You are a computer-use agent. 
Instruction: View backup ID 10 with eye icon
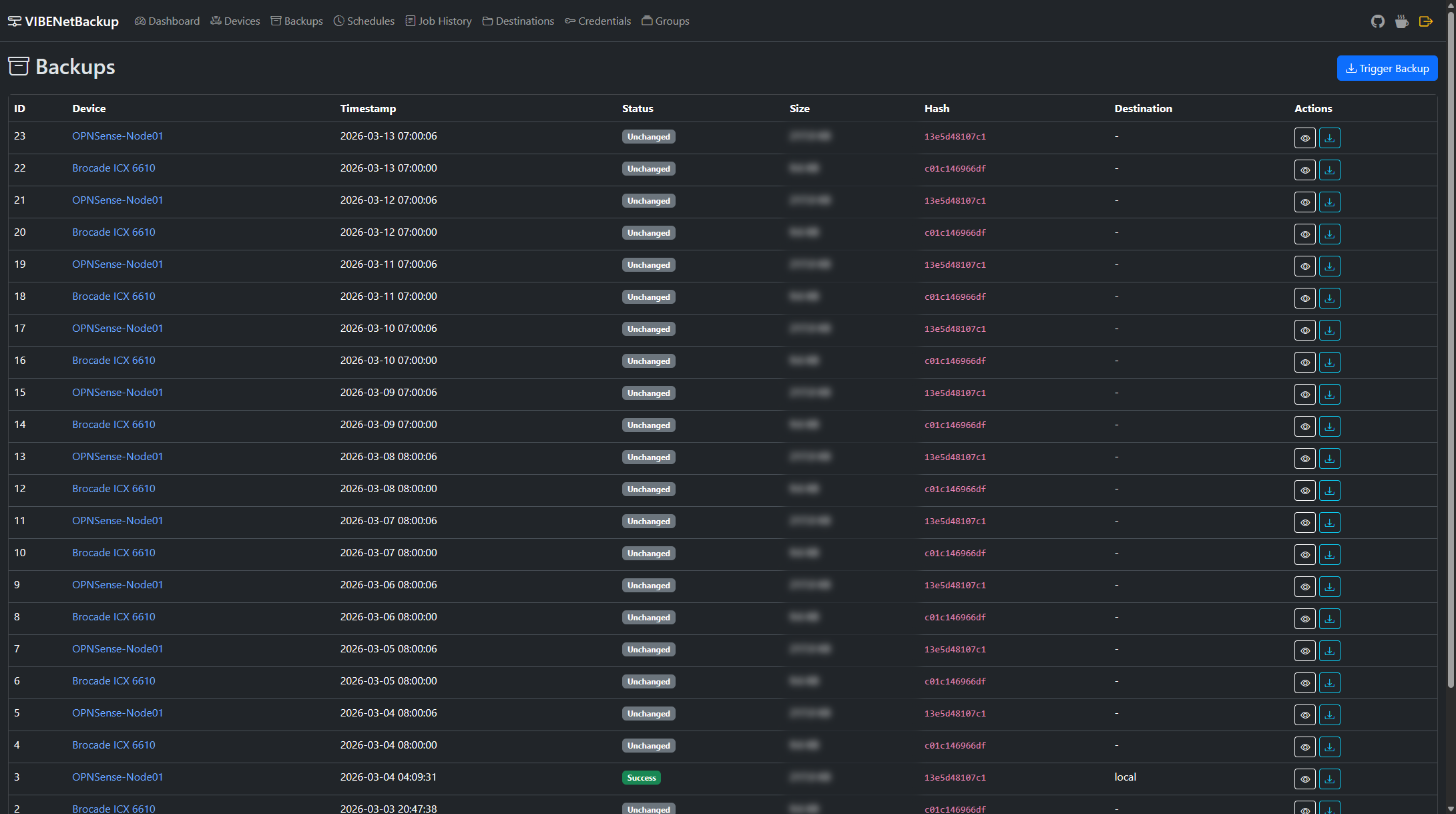(1305, 554)
